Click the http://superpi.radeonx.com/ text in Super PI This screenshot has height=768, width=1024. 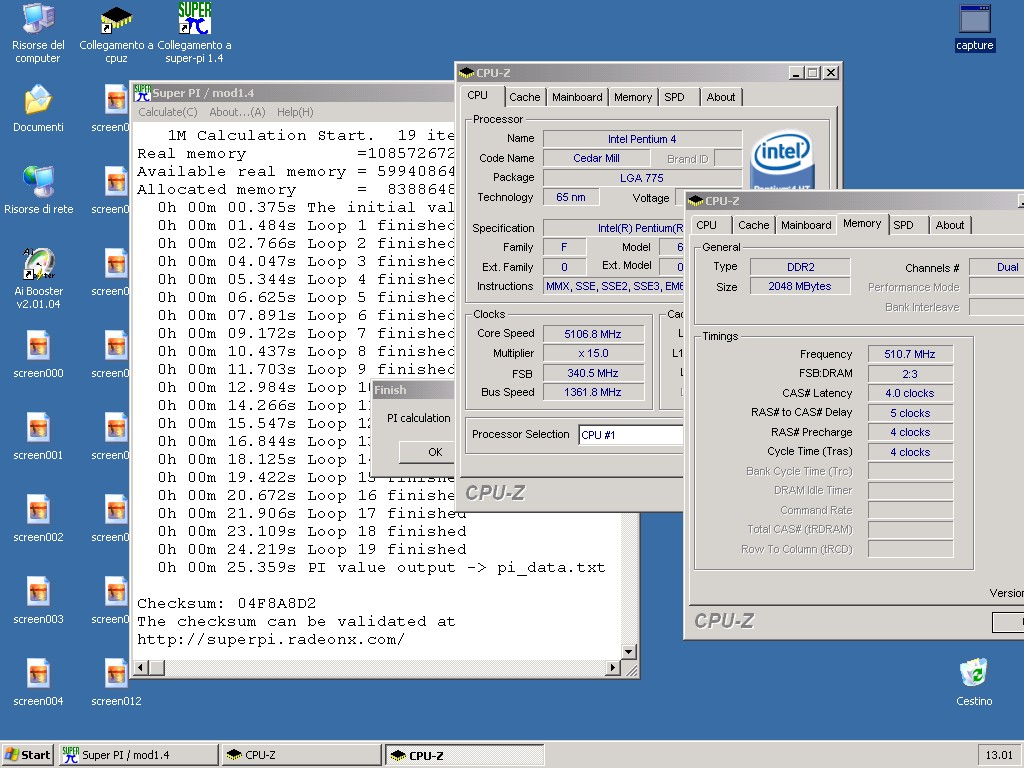pos(271,639)
